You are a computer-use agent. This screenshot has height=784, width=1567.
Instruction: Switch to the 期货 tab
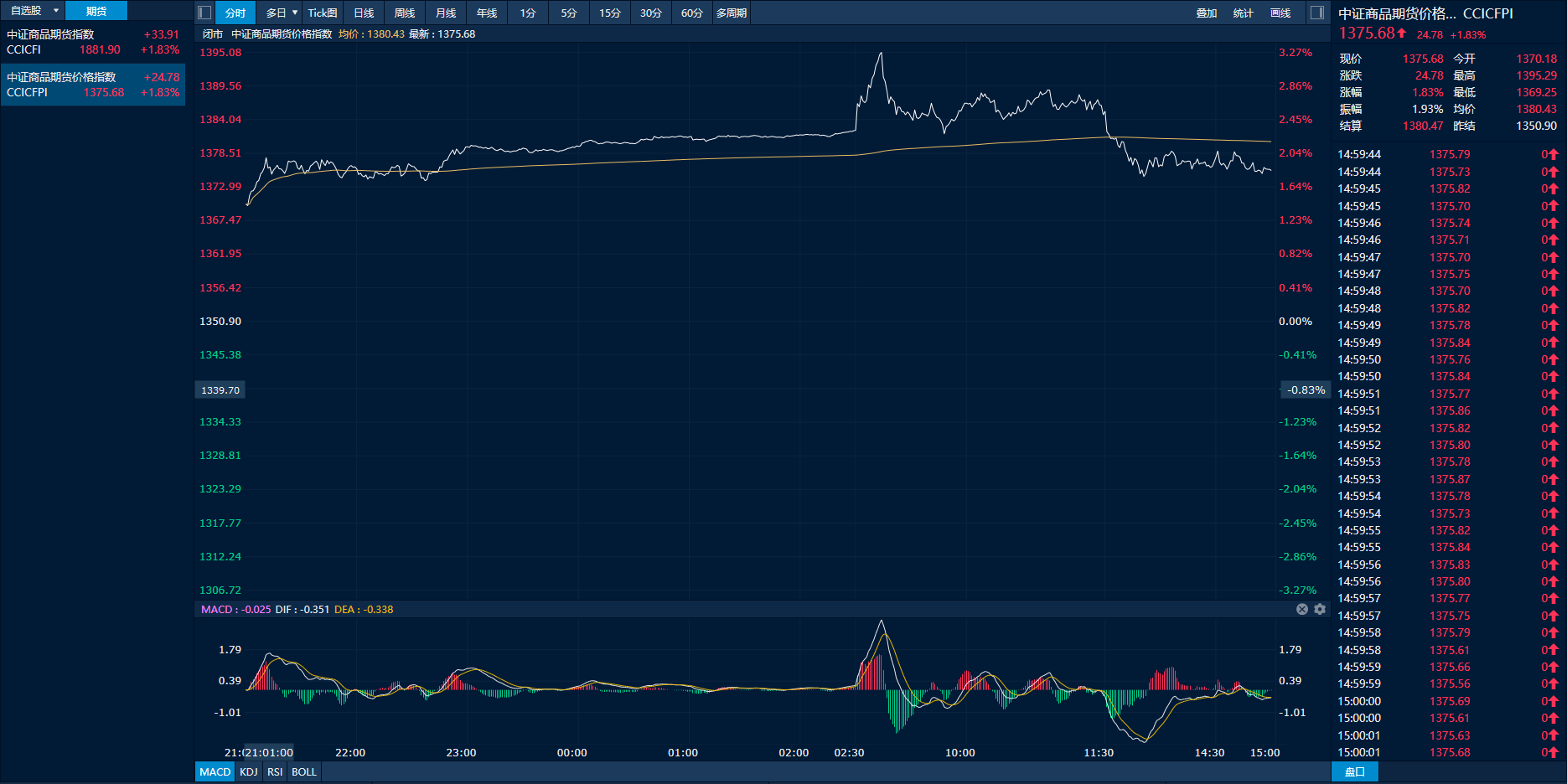pyautogui.click(x=96, y=11)
